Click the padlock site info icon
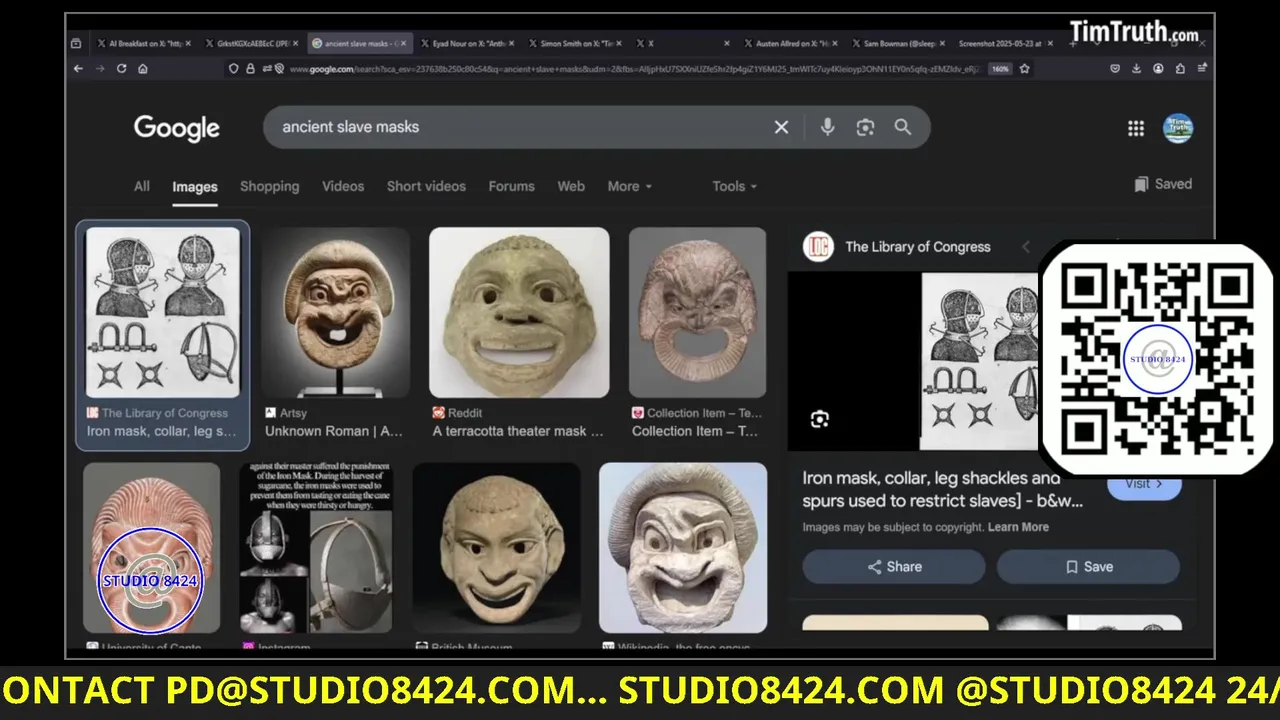 (x=250, y=69)
